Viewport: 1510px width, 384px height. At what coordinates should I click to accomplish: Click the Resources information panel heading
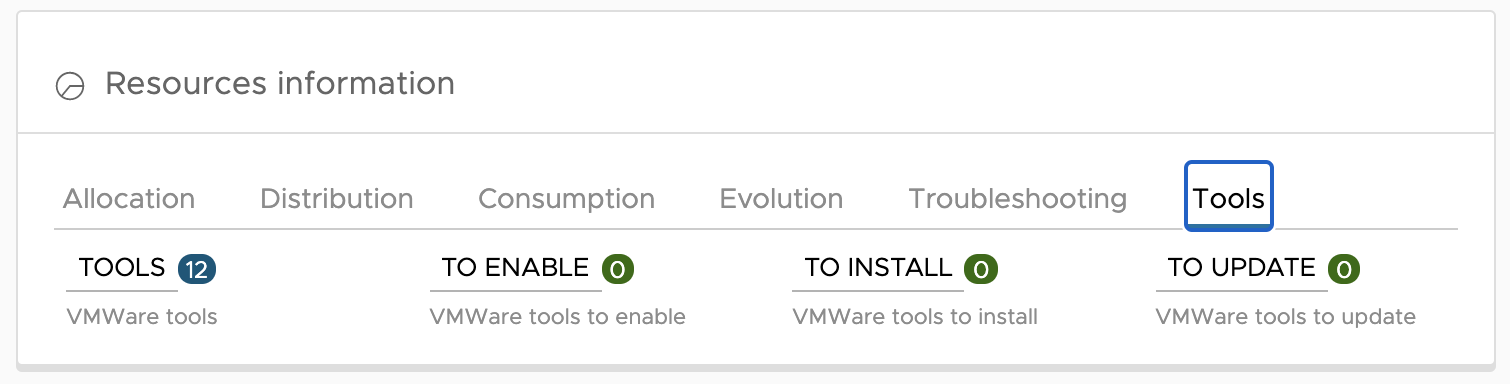coord(280,83)
